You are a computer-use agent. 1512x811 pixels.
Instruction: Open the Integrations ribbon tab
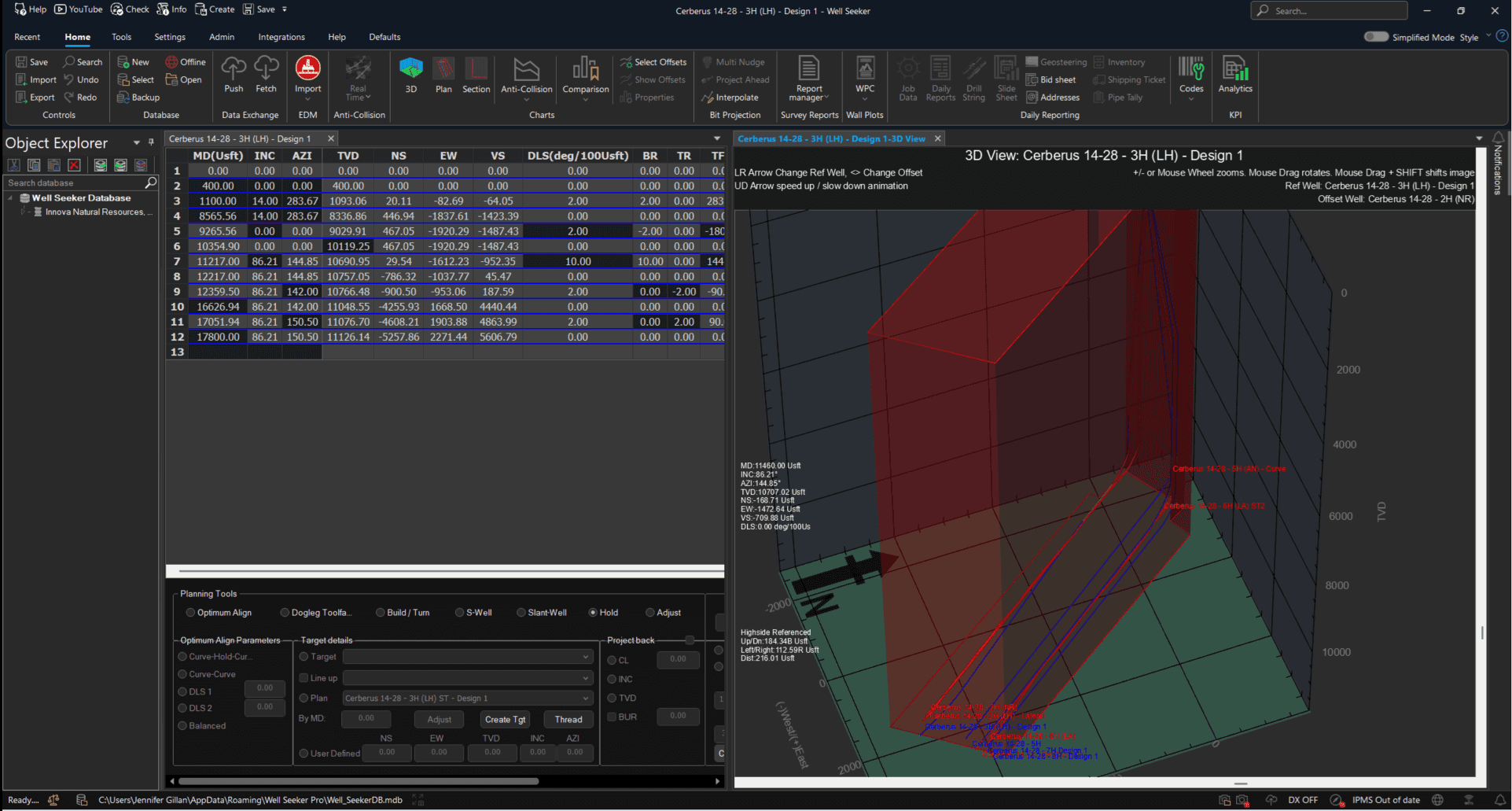pos(281,37)
